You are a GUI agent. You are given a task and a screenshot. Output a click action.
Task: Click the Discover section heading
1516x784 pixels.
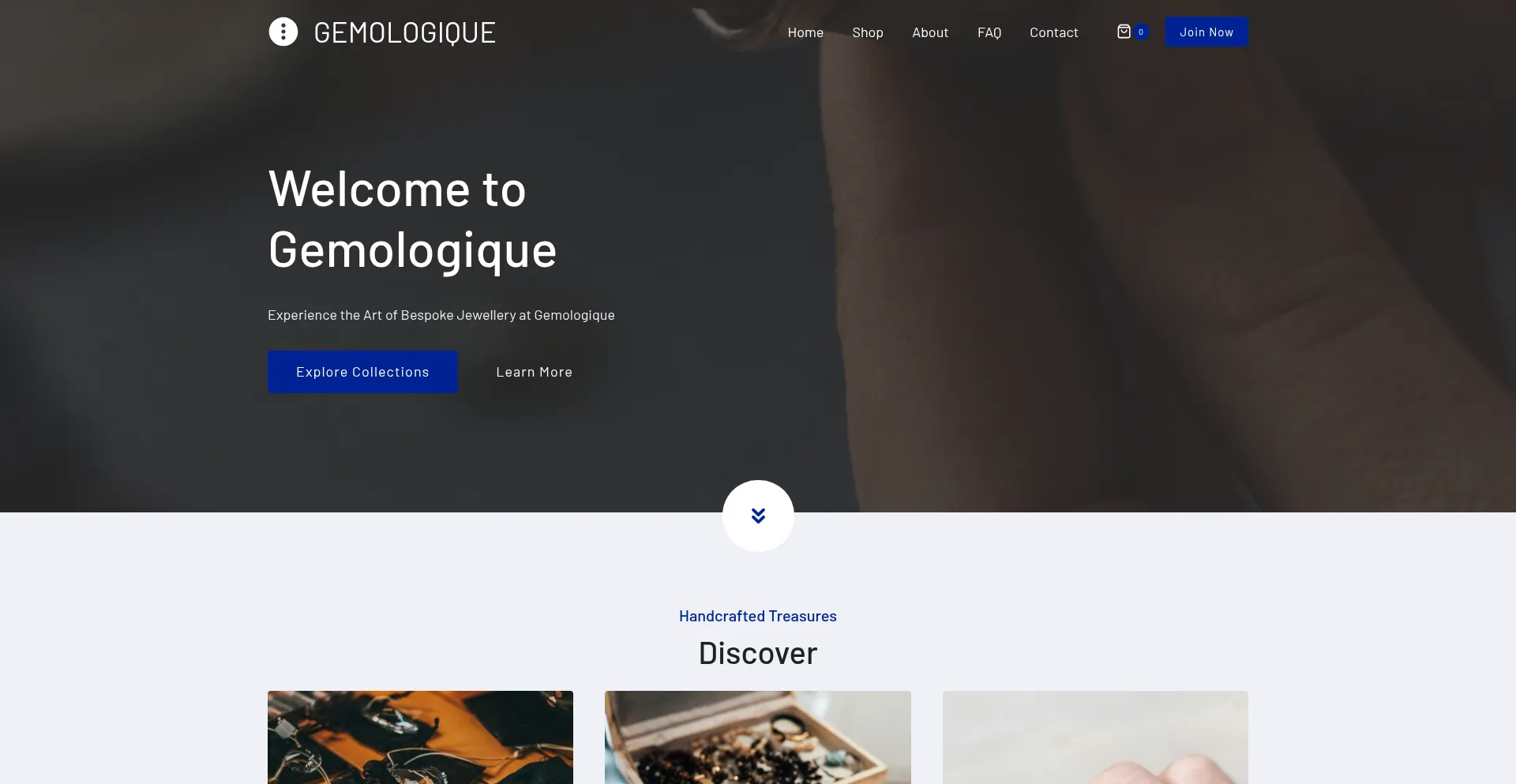[758, 653]
